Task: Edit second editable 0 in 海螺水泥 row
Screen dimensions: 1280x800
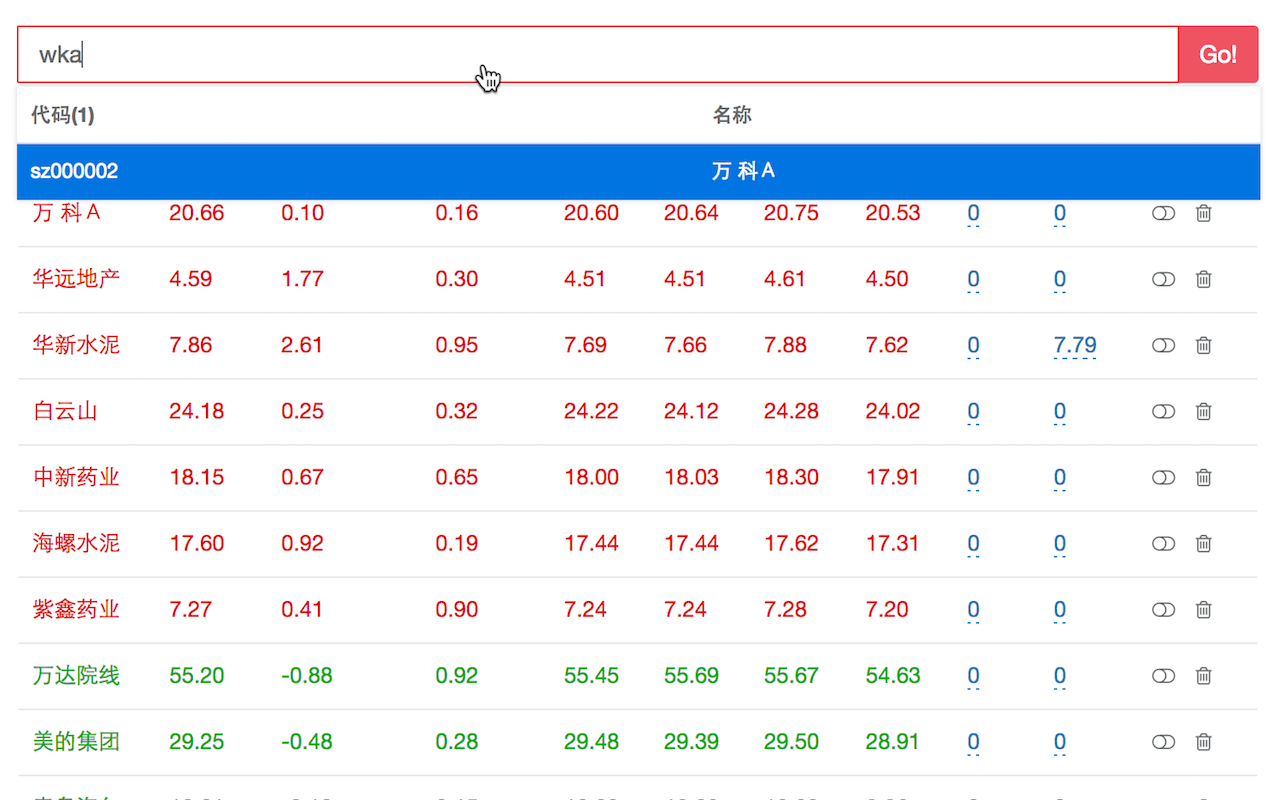Action: pyautogui.click(x=1060, y=544)
